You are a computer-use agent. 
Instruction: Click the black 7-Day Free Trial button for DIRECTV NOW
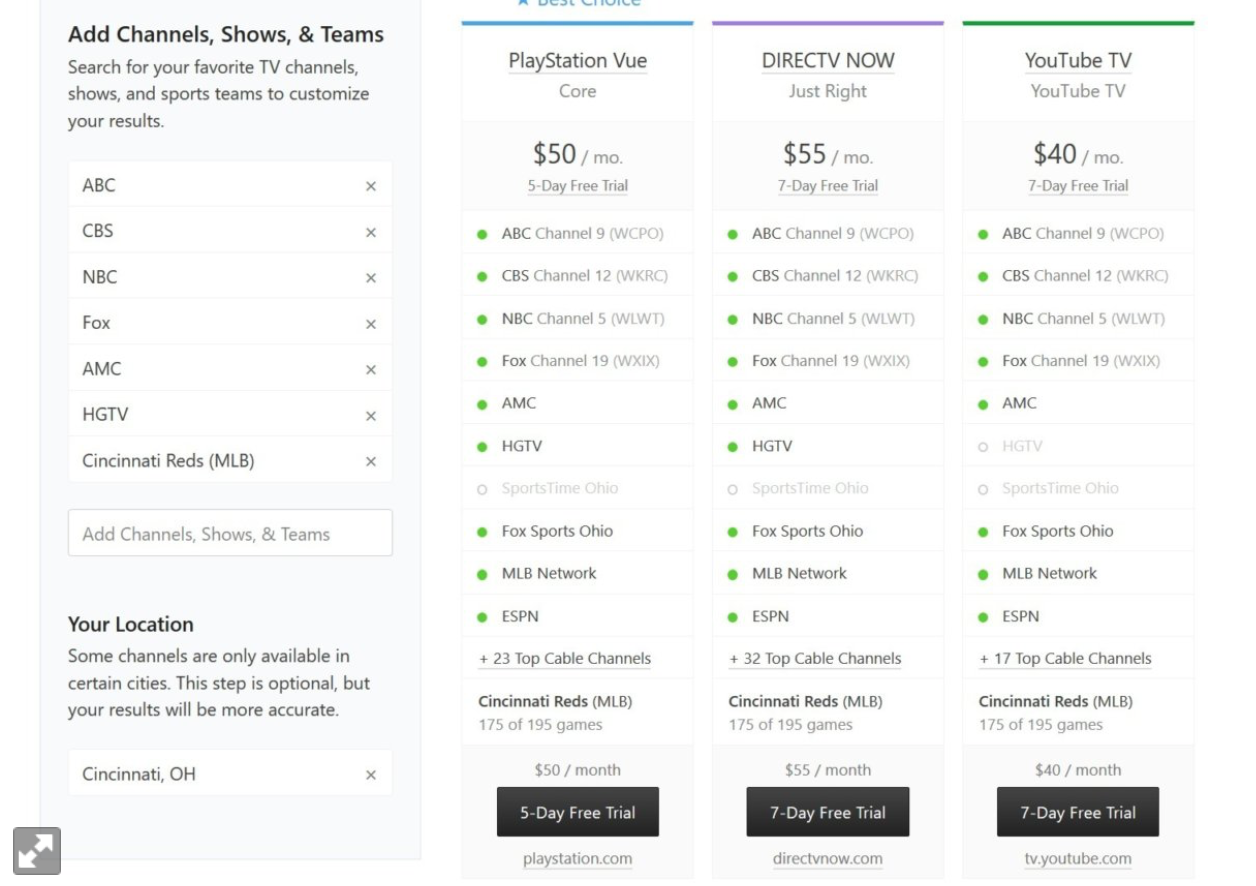pos(828,812)
